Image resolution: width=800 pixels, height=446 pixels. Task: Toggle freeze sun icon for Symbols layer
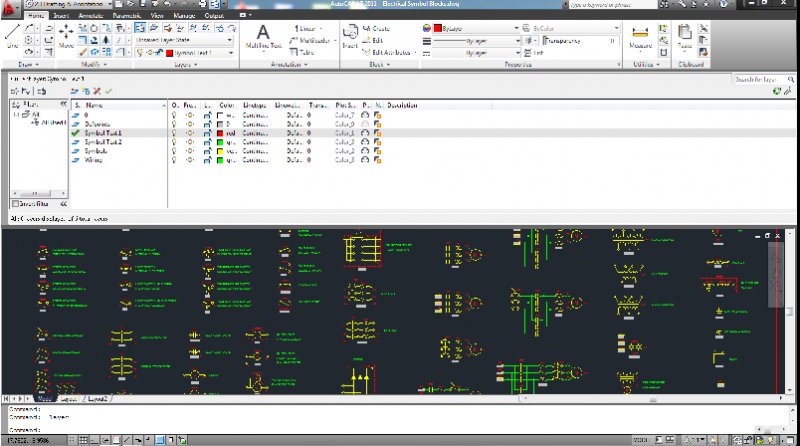(x=190, y=150)
